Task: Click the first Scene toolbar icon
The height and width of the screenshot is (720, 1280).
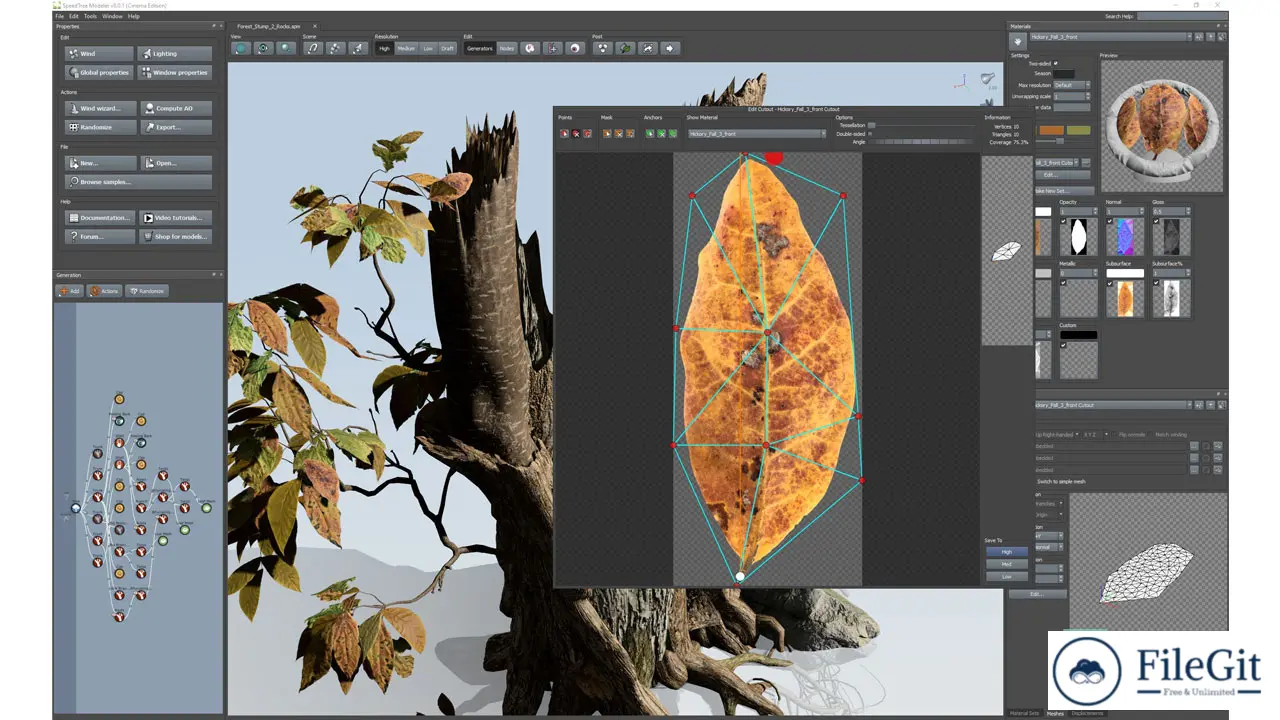Action: coord(313,48)
